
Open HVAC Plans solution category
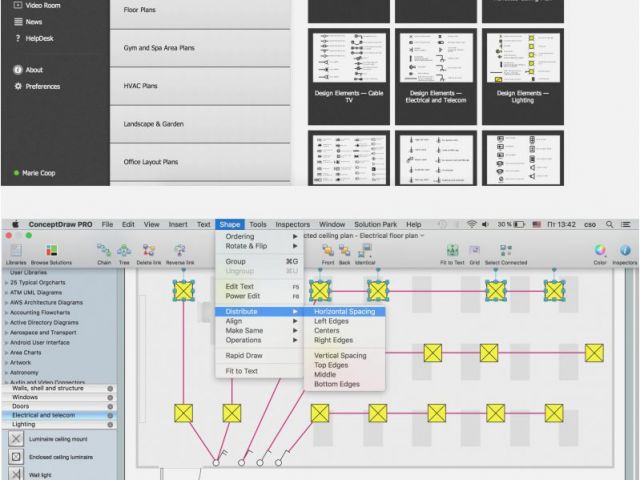click(141, 86)
